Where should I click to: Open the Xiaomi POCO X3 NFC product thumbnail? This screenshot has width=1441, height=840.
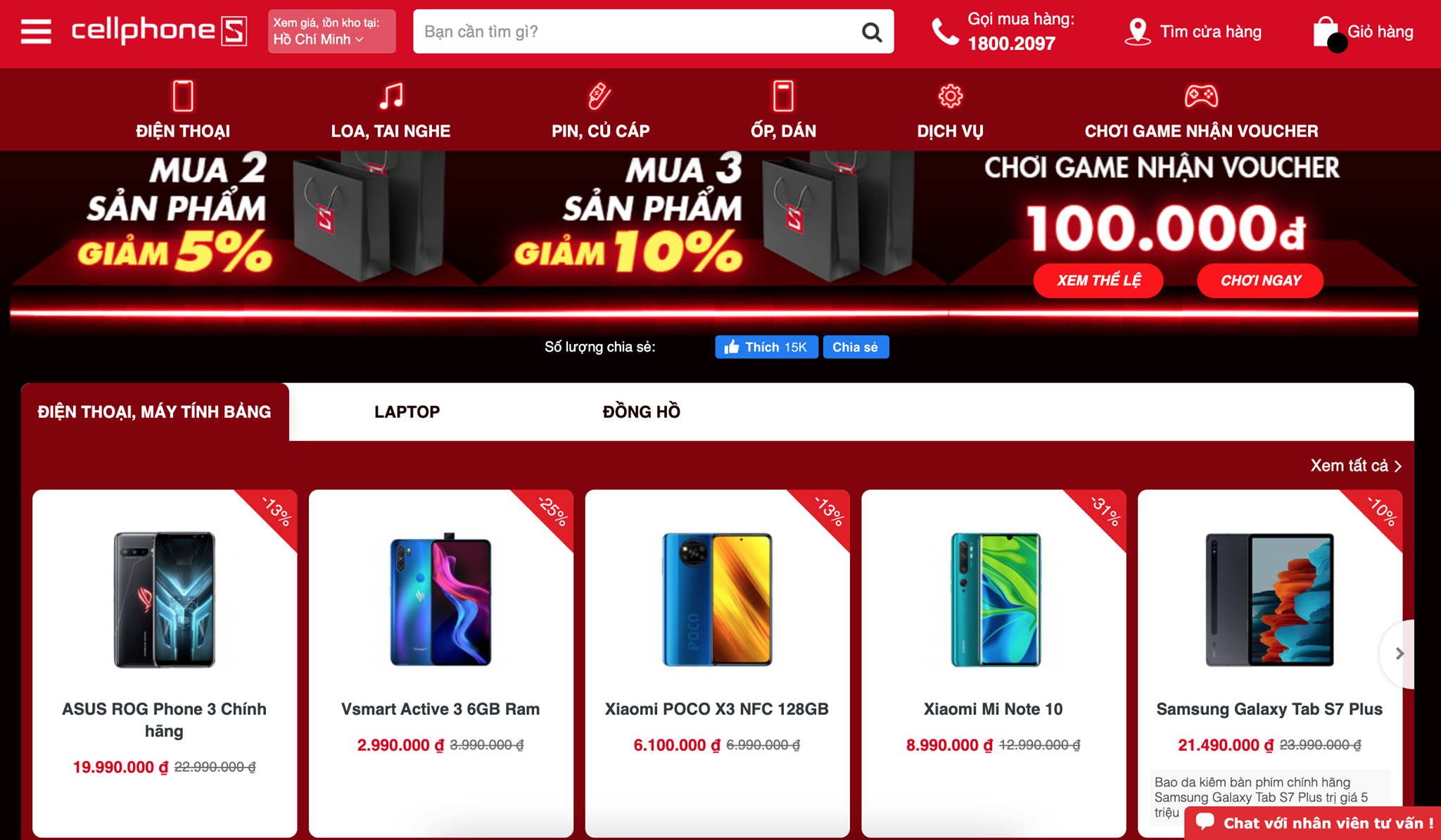[717, 599]
